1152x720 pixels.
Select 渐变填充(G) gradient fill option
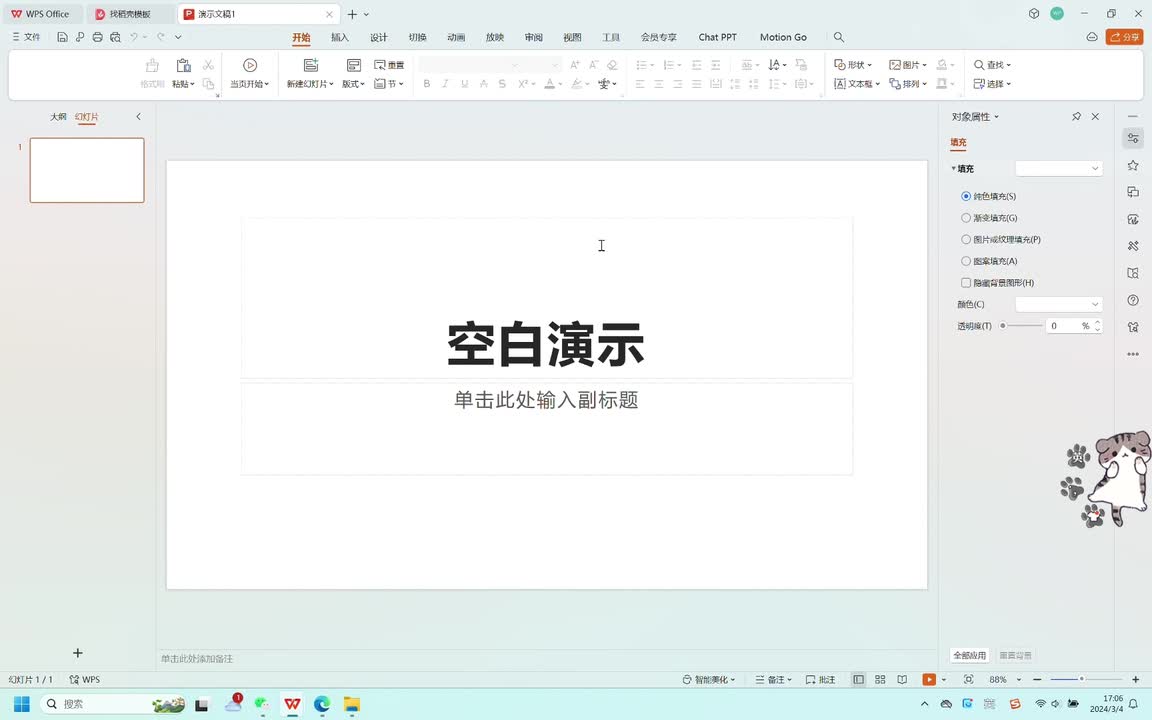[966, 218]
